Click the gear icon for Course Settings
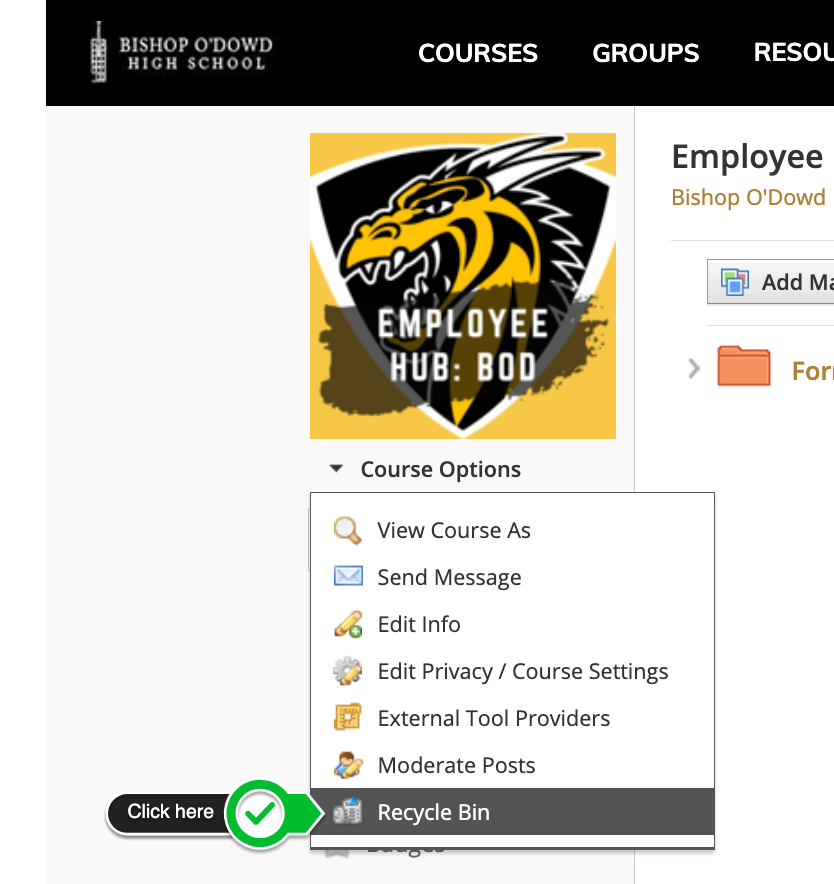 (348, 671)
